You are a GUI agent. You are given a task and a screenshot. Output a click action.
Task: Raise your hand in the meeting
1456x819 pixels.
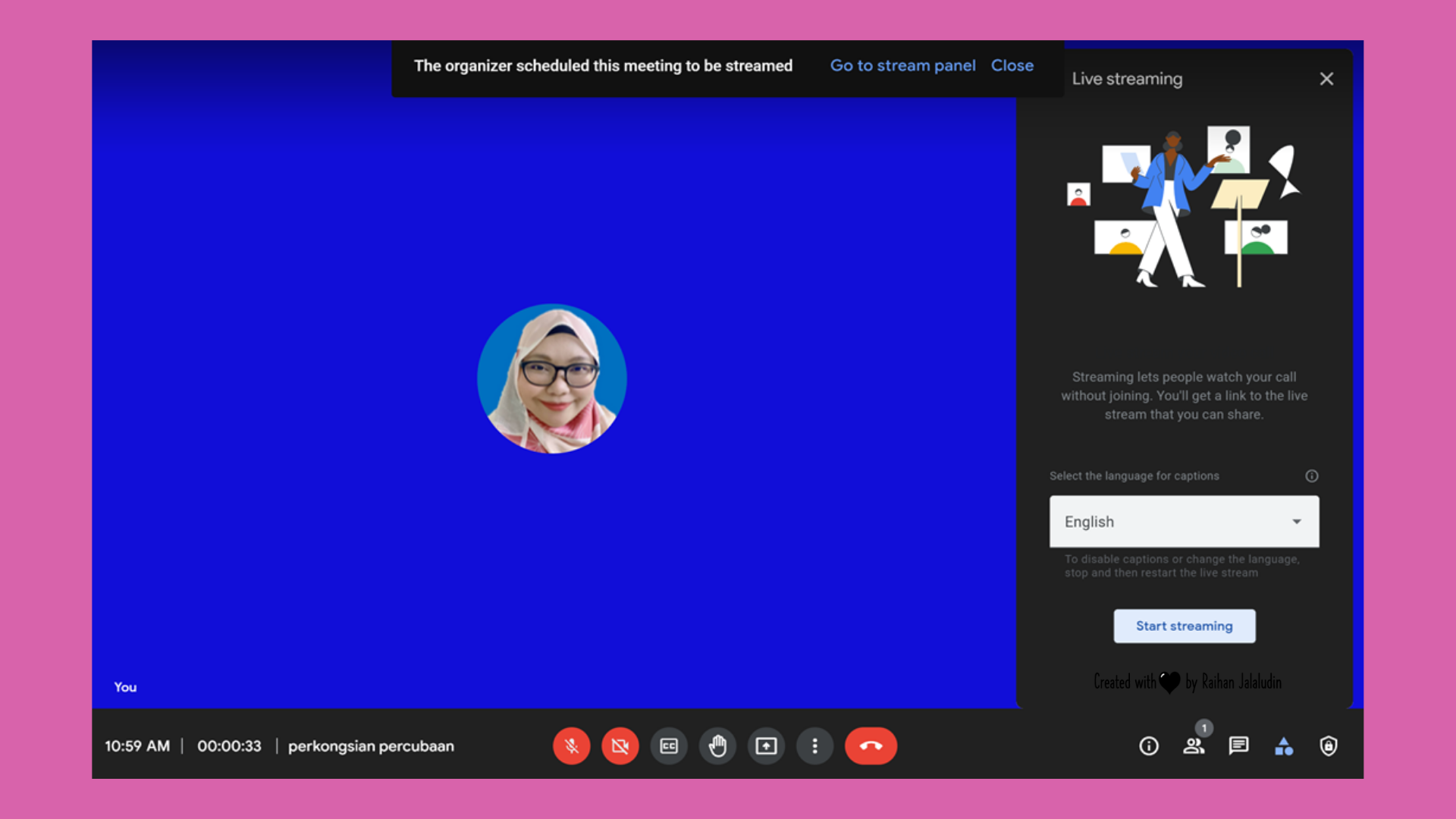(717, 745)
